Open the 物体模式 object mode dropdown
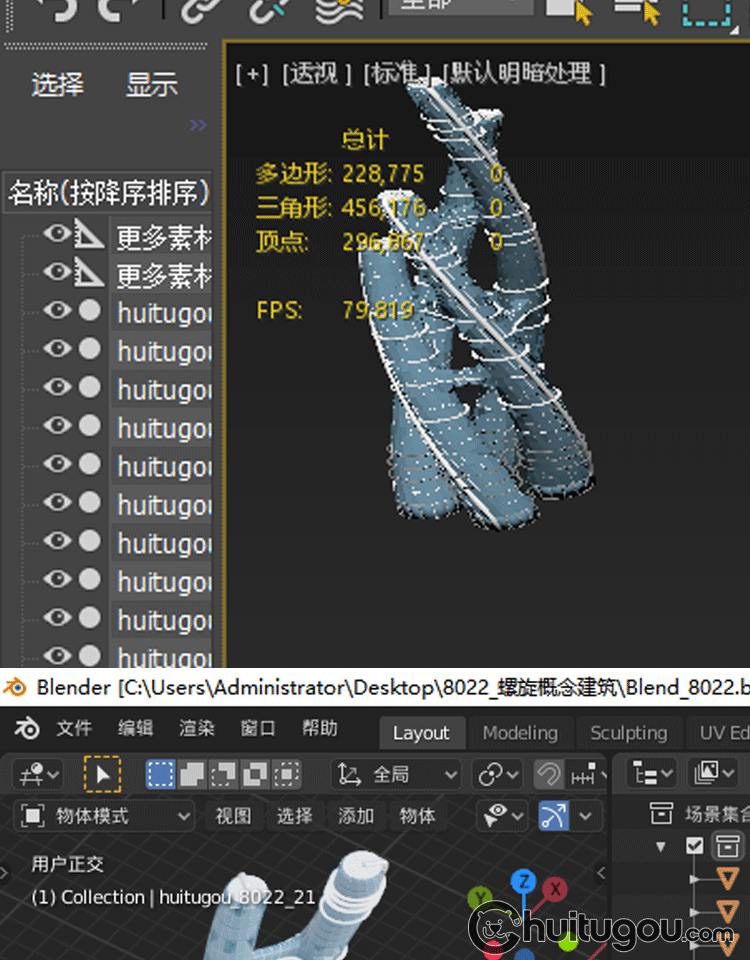Viewport: 750px width, 960px height. pos(106,816)
